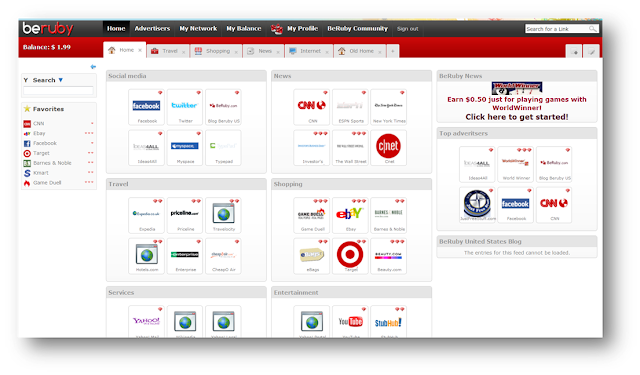Open World Winner tile in Top advertisers
The height and width of the screenshot is (375, 640).
pyautogui.click(x=516, y=164)
